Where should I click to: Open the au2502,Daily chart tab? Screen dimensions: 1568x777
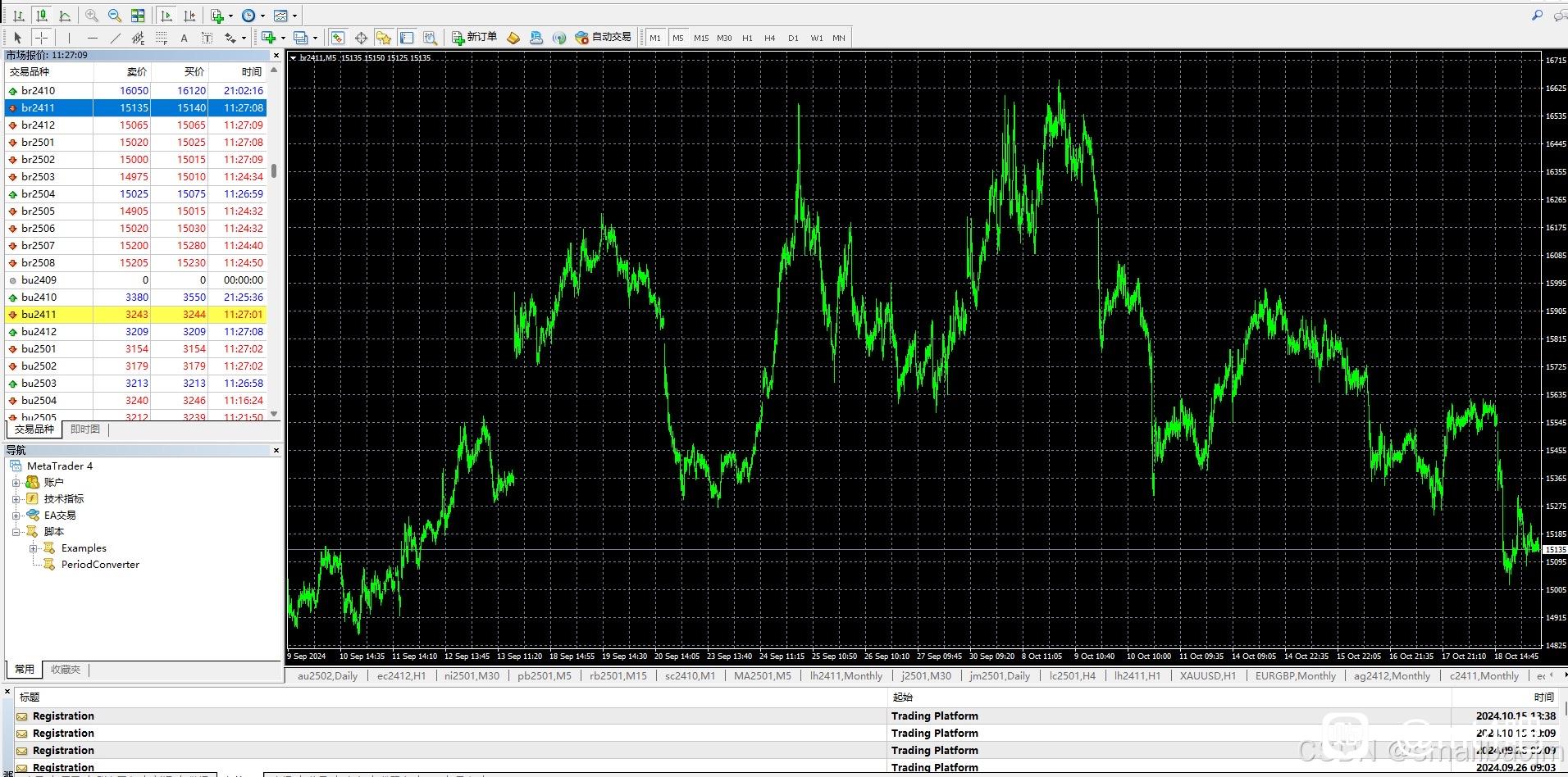click(x=327, y=676)
